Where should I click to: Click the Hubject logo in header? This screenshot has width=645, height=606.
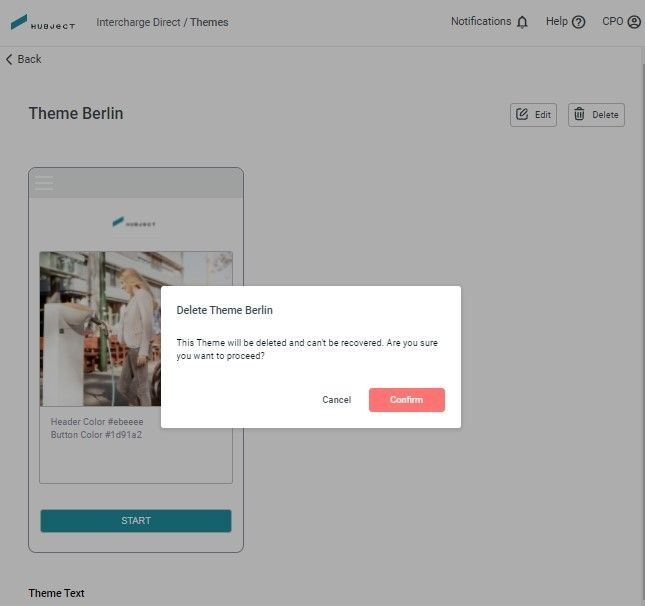pyautogui.click(x=43, y=22)
